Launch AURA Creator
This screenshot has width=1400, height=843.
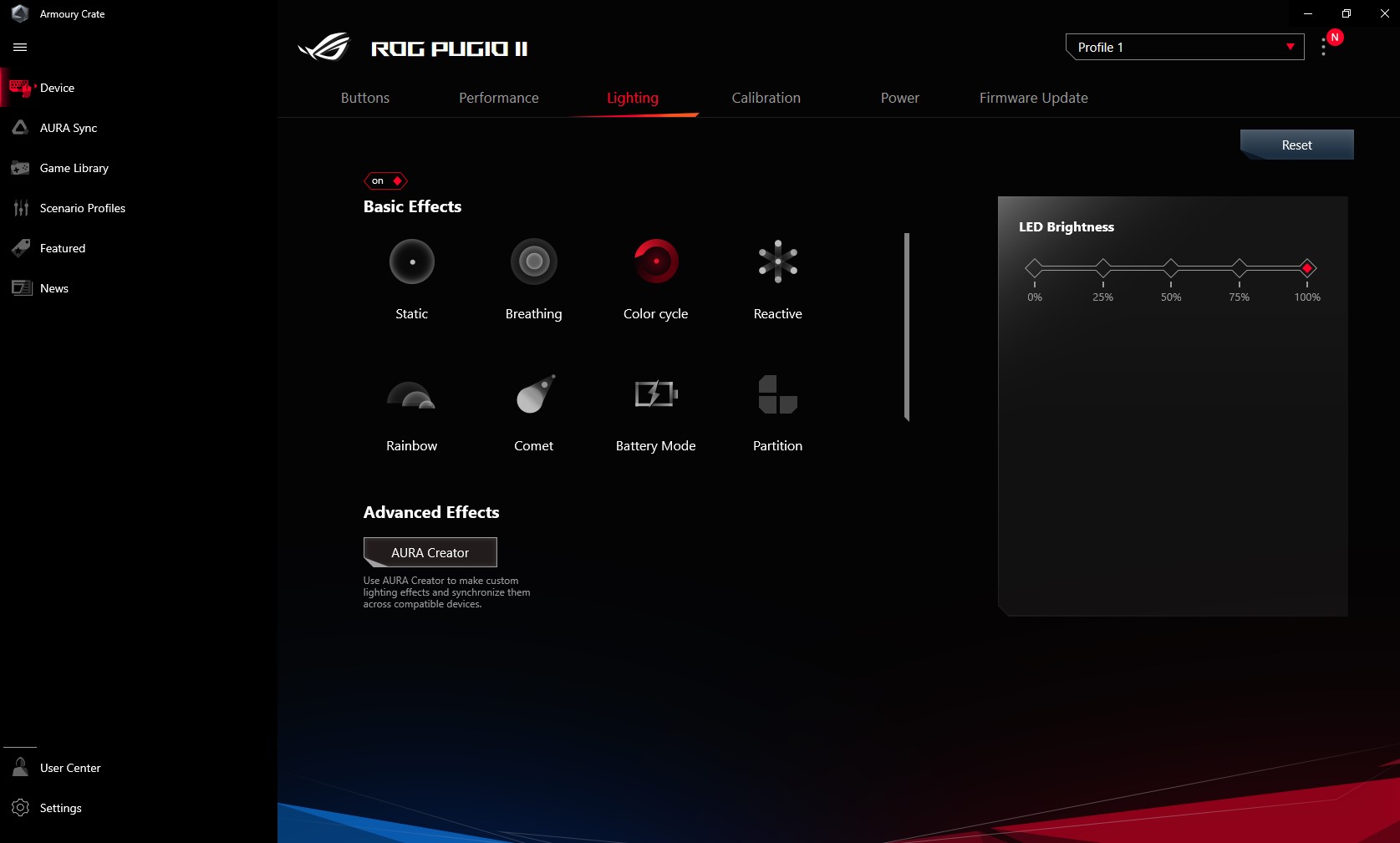(x=430, y=552)
